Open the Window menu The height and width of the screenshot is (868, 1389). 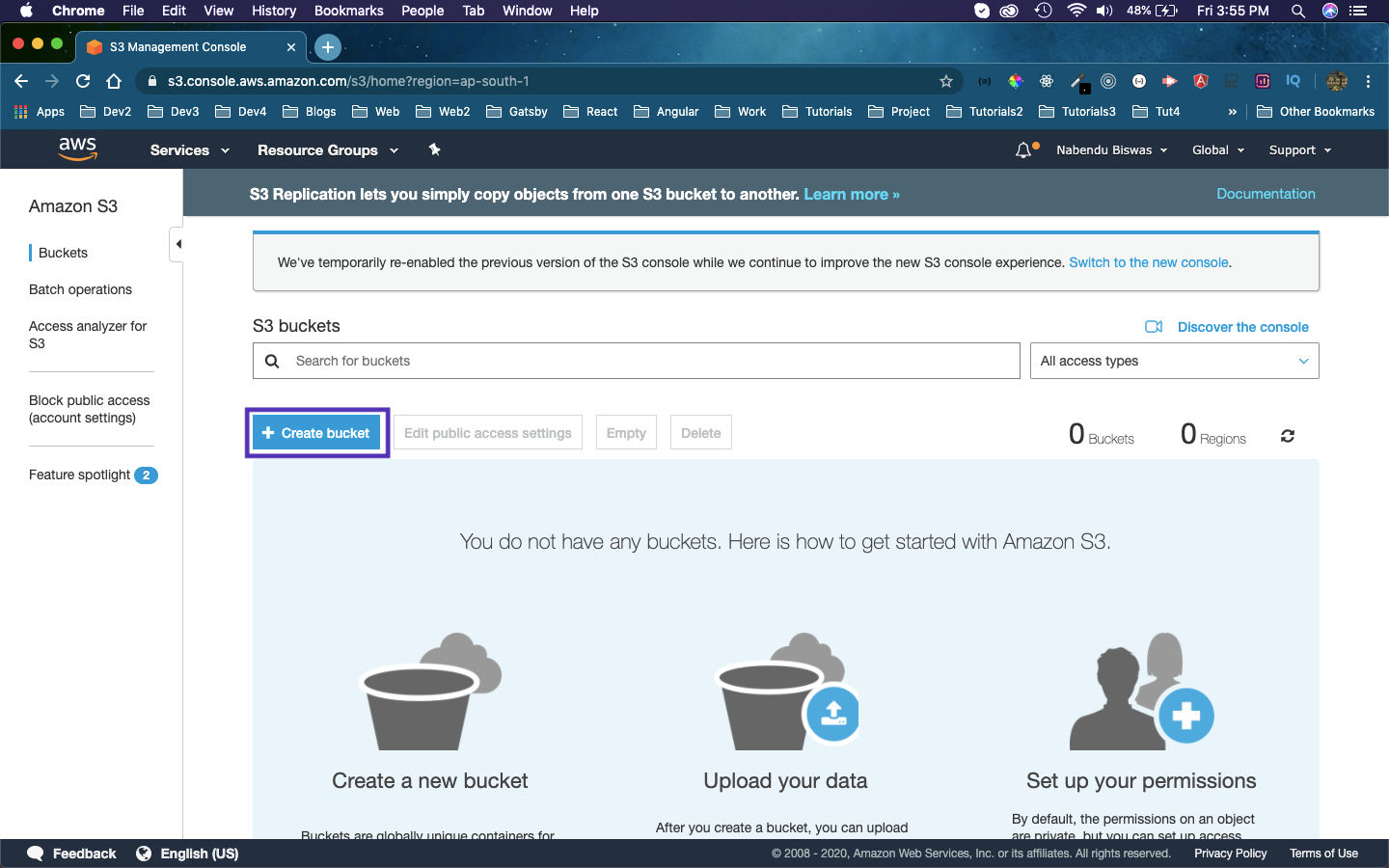coord(528,11)
